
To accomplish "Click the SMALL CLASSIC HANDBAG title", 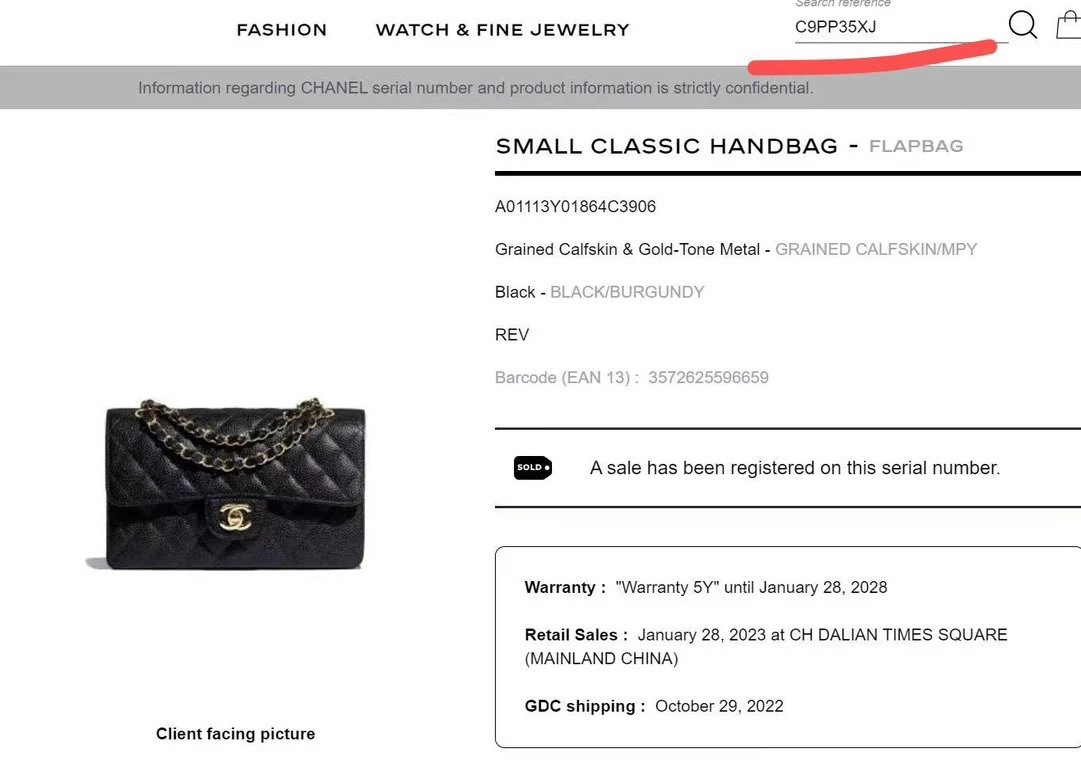I will 666,146.
